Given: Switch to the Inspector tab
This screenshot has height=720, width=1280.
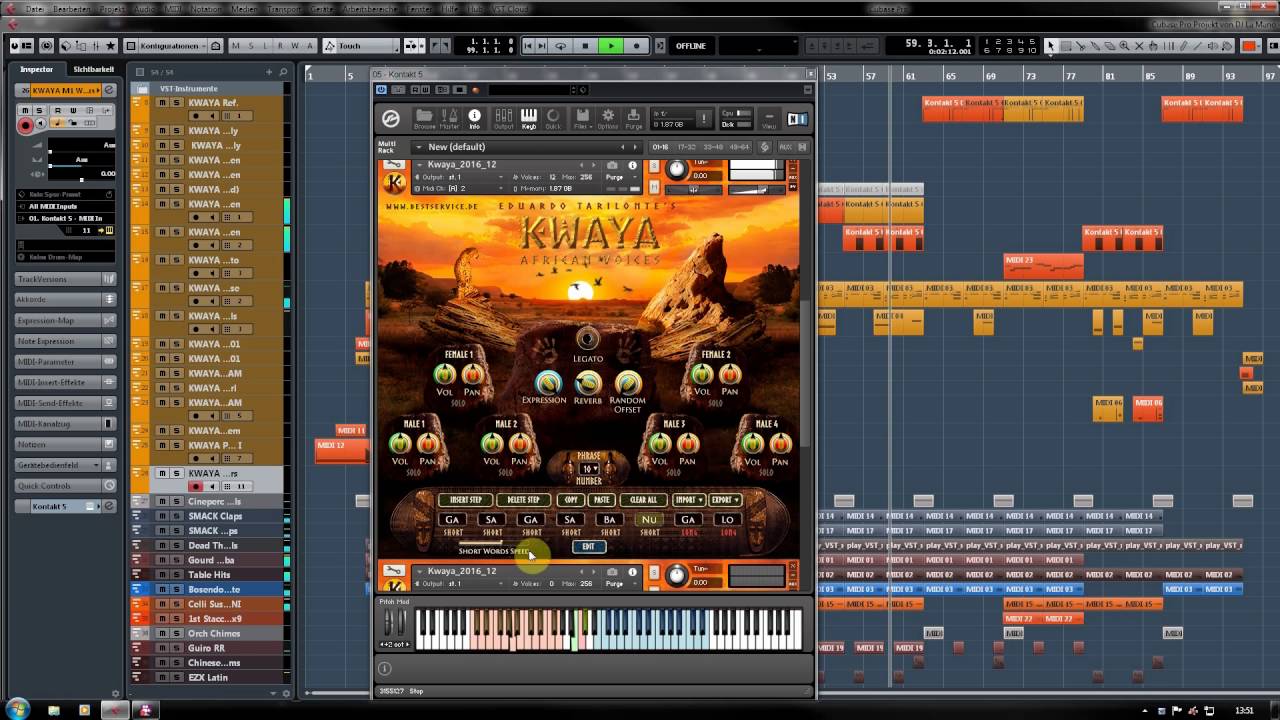Looking at the screenshot, I should 37,69.
